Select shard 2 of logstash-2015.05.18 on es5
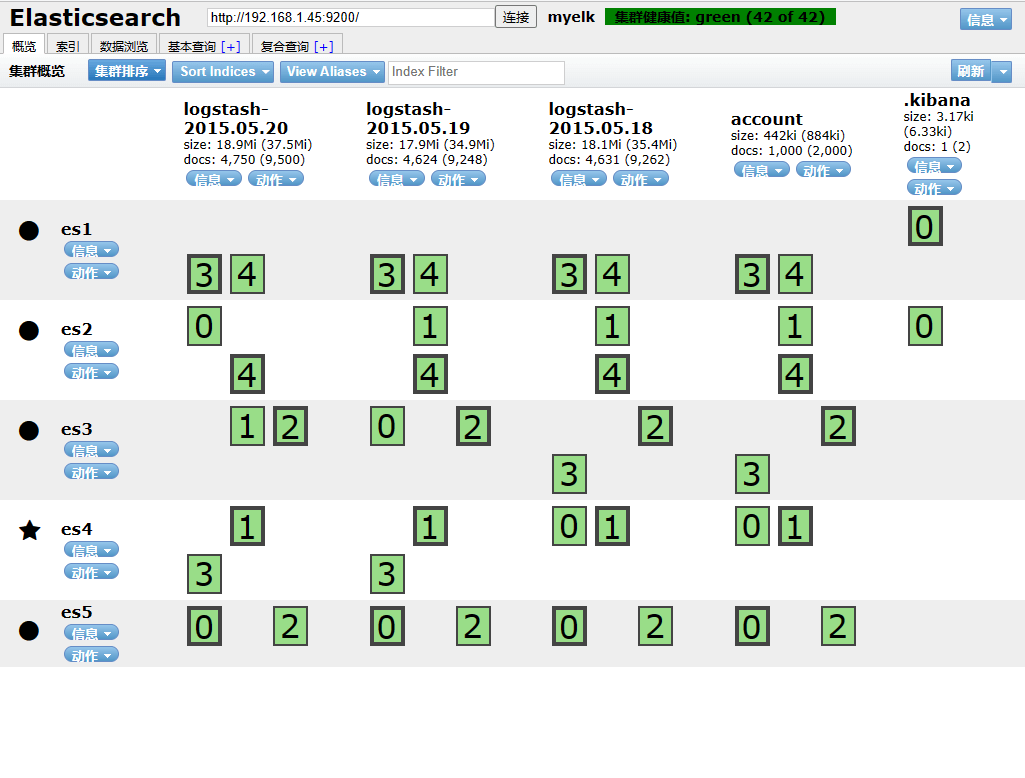The width and height of the screenshot is (1025, 778). 655,626
